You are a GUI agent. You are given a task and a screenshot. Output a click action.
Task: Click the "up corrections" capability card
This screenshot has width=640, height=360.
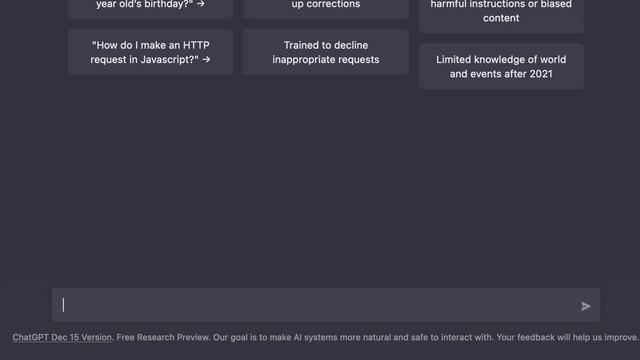pyautogui.click(x=326, y=9)
